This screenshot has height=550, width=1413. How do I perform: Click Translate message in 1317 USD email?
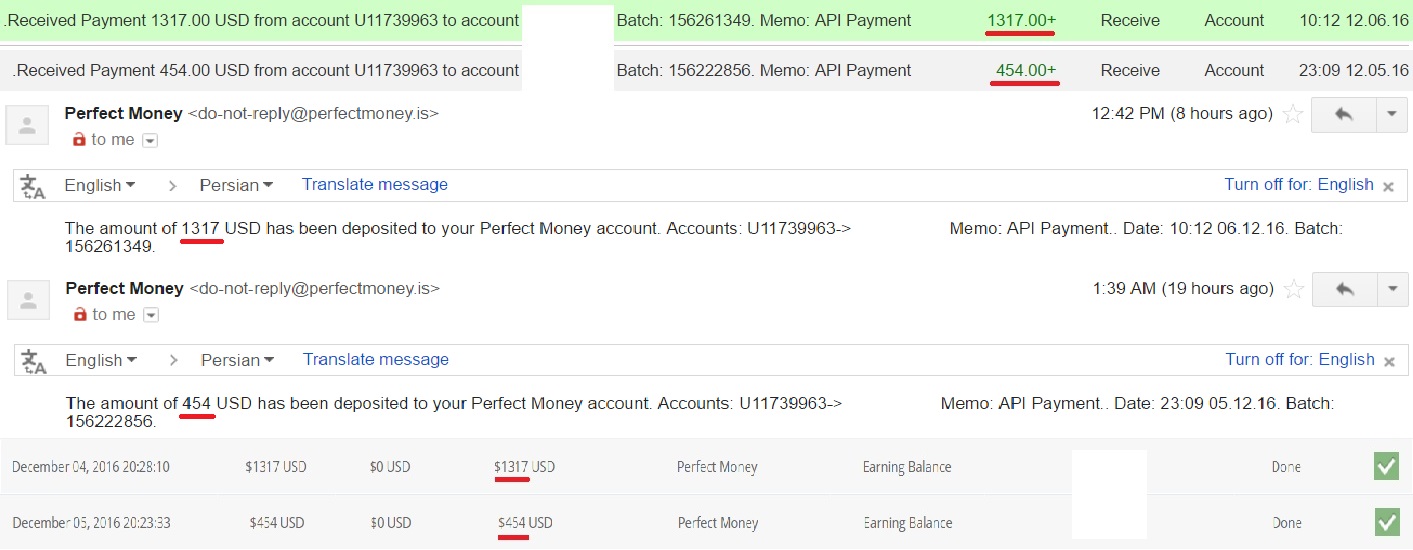point(375,185)
